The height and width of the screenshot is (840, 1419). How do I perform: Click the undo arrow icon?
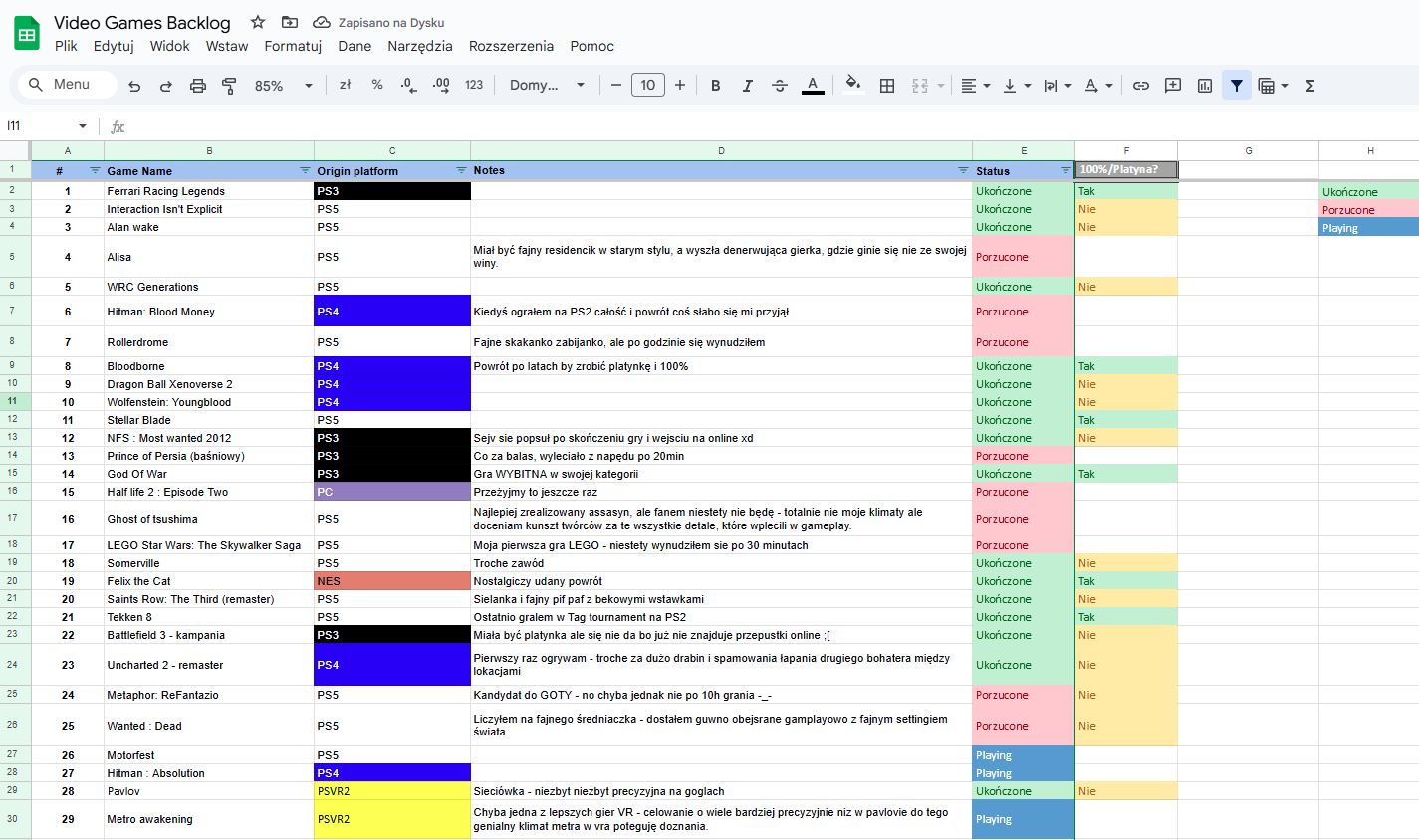pyautogui.click(x=134, y=86)
